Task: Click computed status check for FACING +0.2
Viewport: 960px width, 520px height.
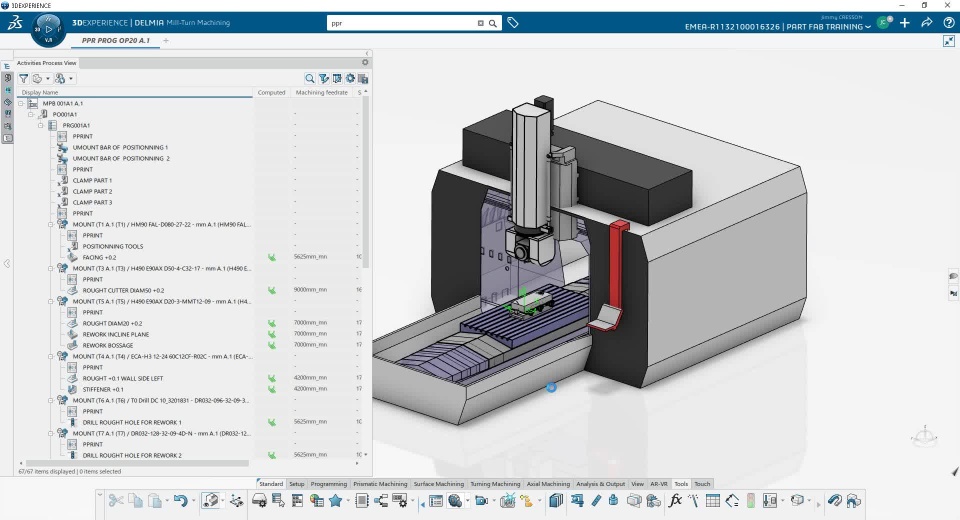Action: point(271,257)
